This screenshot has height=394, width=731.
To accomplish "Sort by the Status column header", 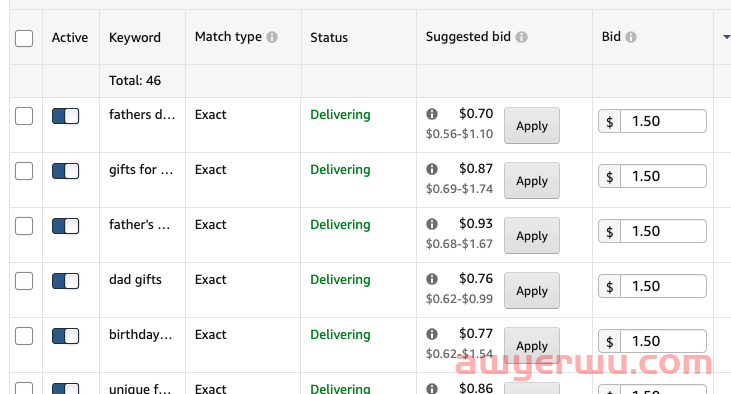I will point(329,37).
